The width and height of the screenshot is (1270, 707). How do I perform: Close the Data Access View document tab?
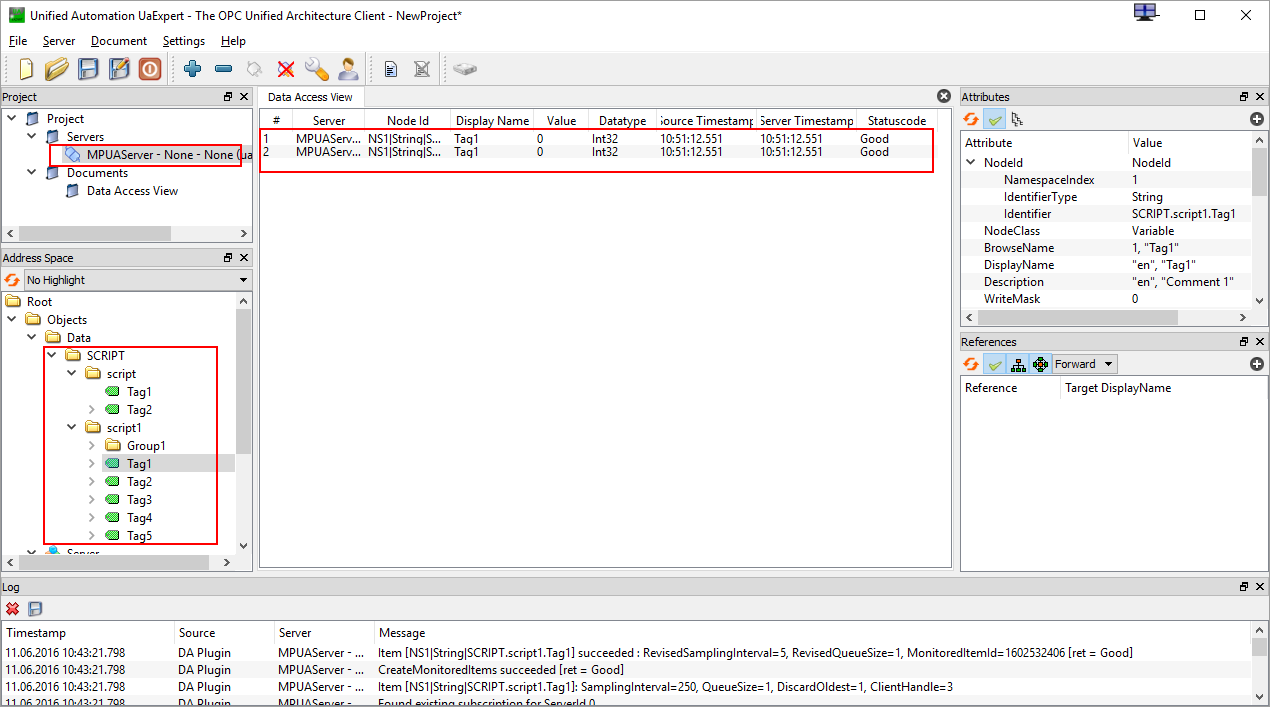point(943,96)
